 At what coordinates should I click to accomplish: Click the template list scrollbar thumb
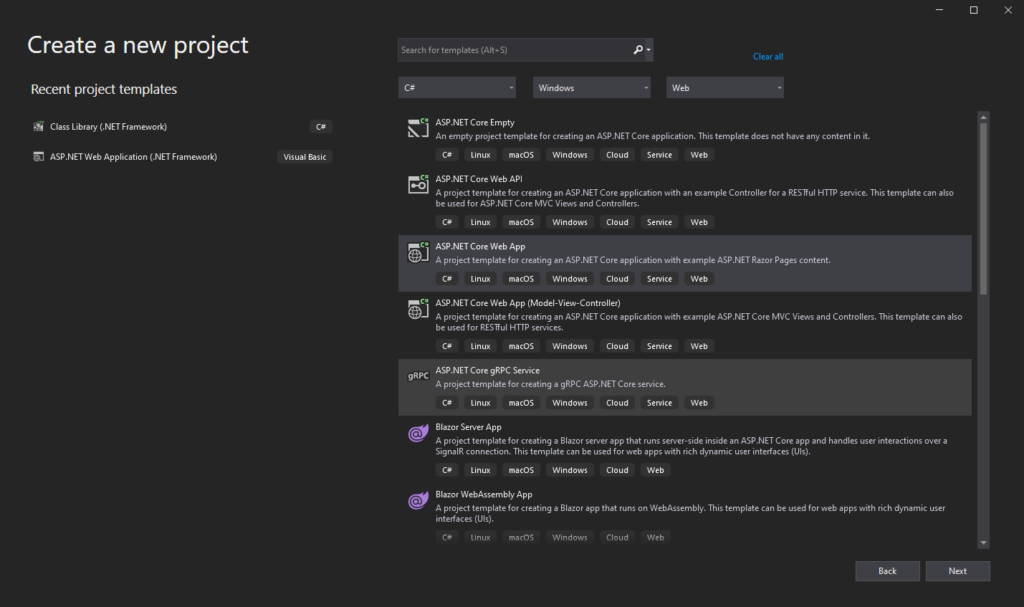pyautogui.click(x=983, y=209)
